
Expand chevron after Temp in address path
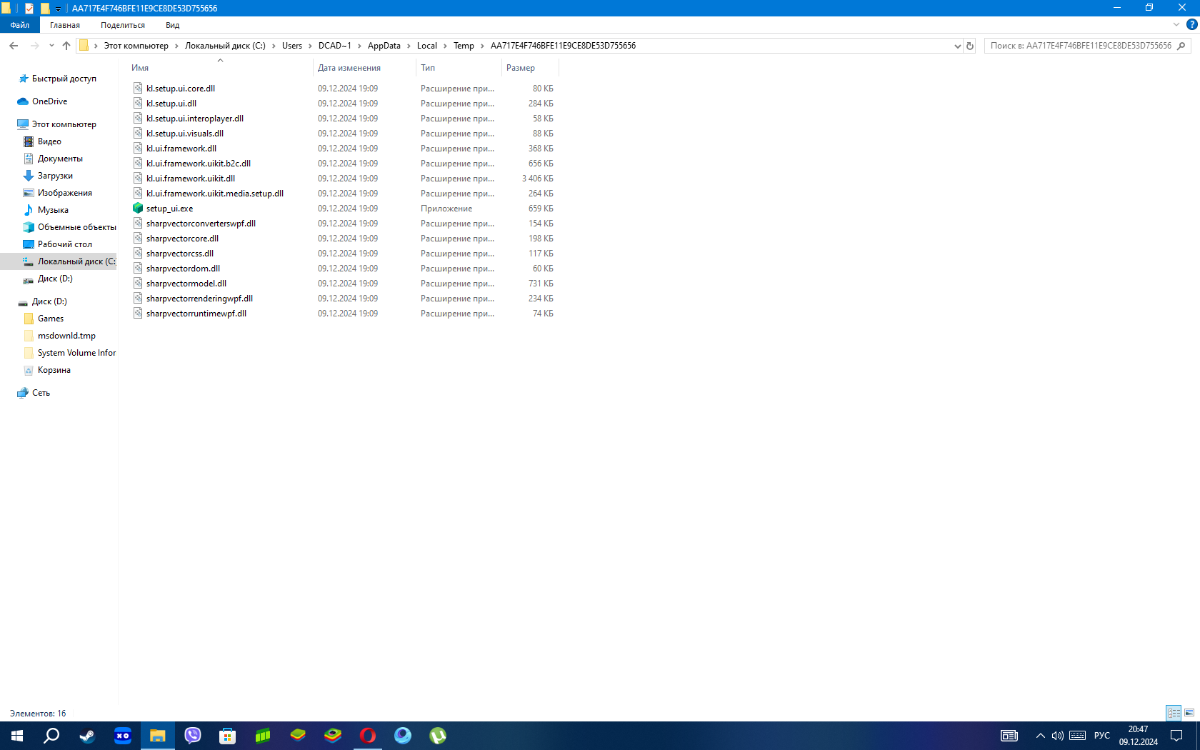tap(482, 45)
